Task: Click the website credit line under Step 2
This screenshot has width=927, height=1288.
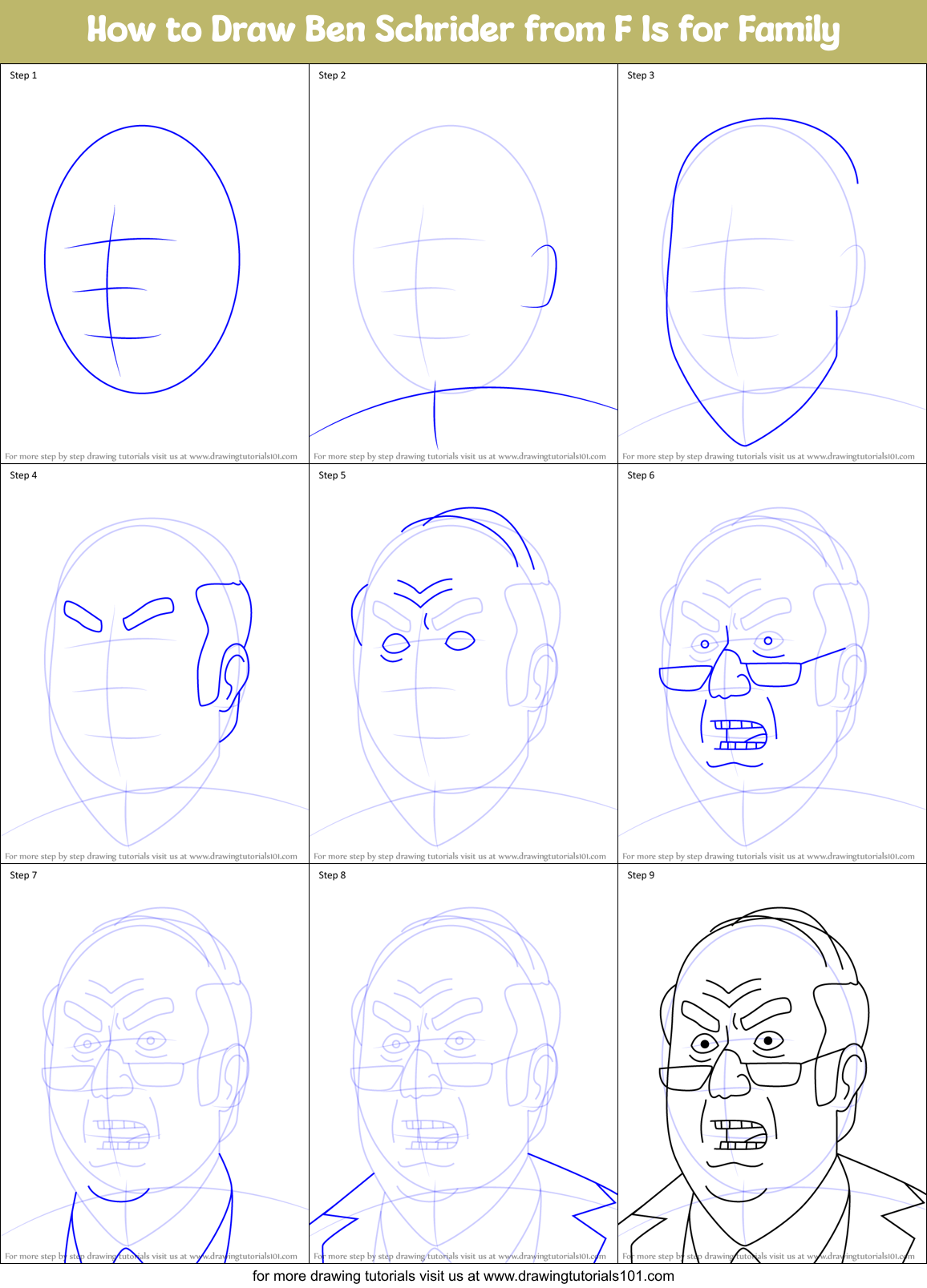Action: pos(459,456)
